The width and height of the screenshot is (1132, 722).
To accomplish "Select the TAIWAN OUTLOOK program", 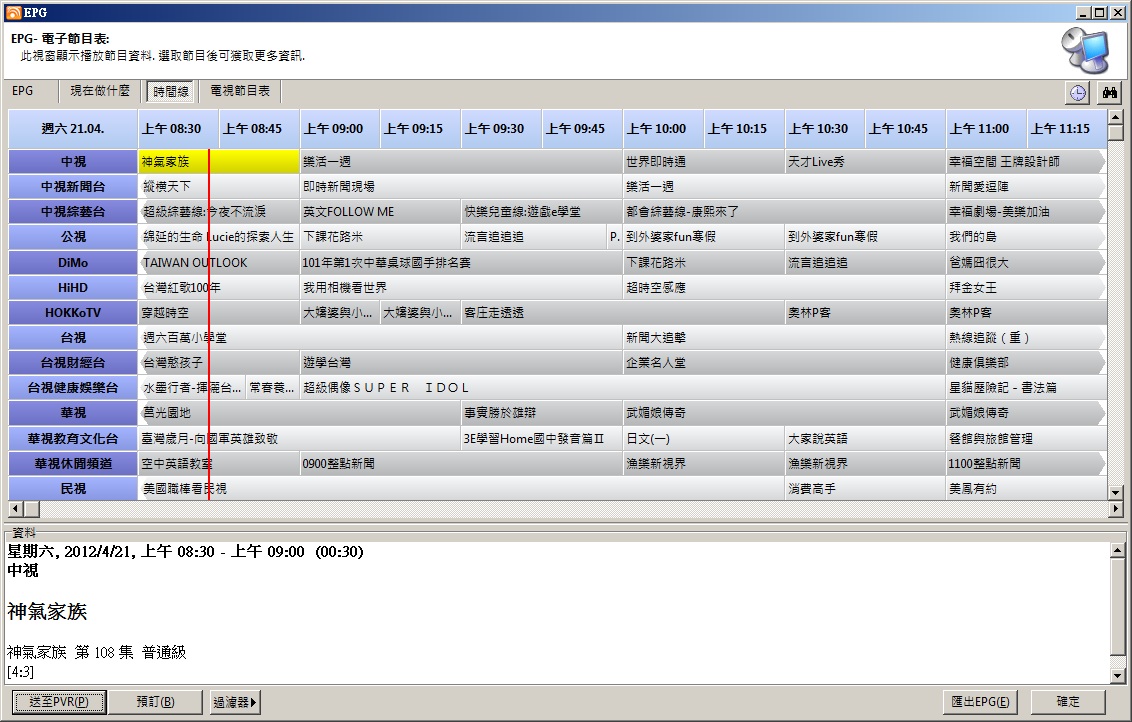I will click(219, 263).
